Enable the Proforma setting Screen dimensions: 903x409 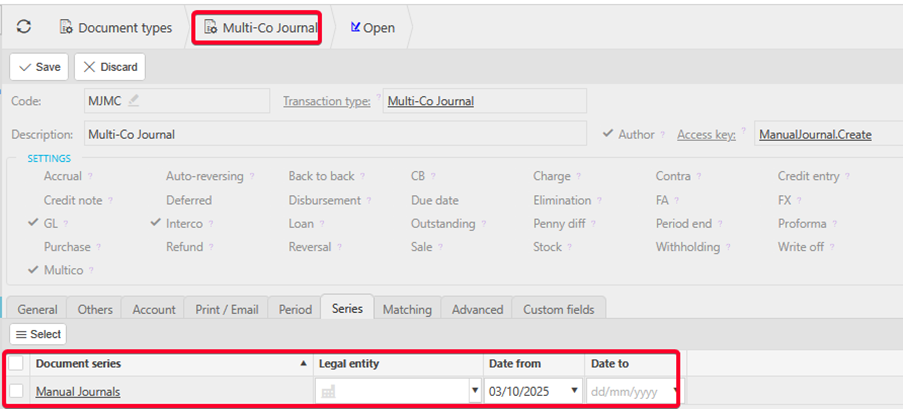[x=802, y=224]
